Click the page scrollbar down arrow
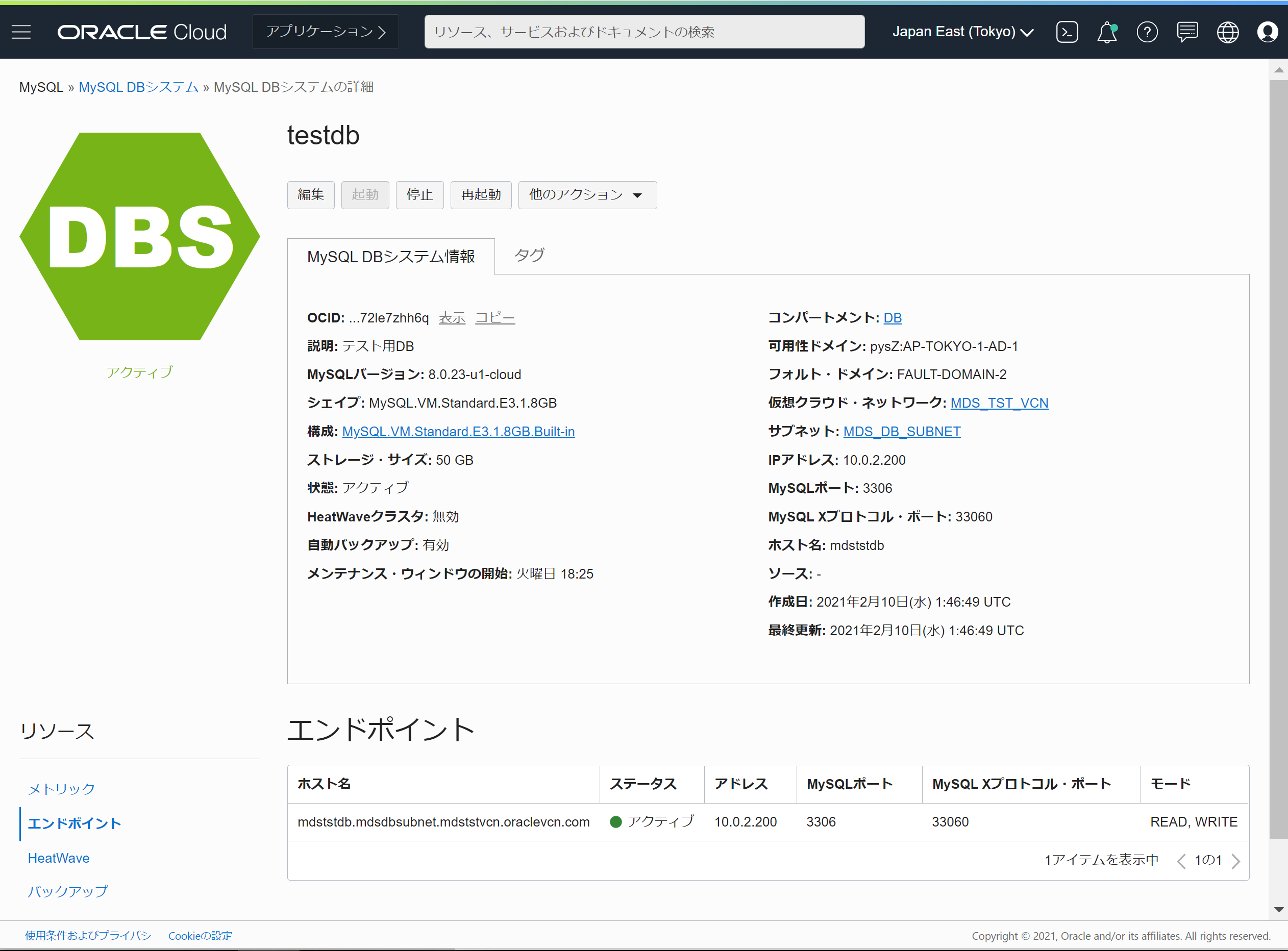1288x951 pixels. coord(1278,910)
